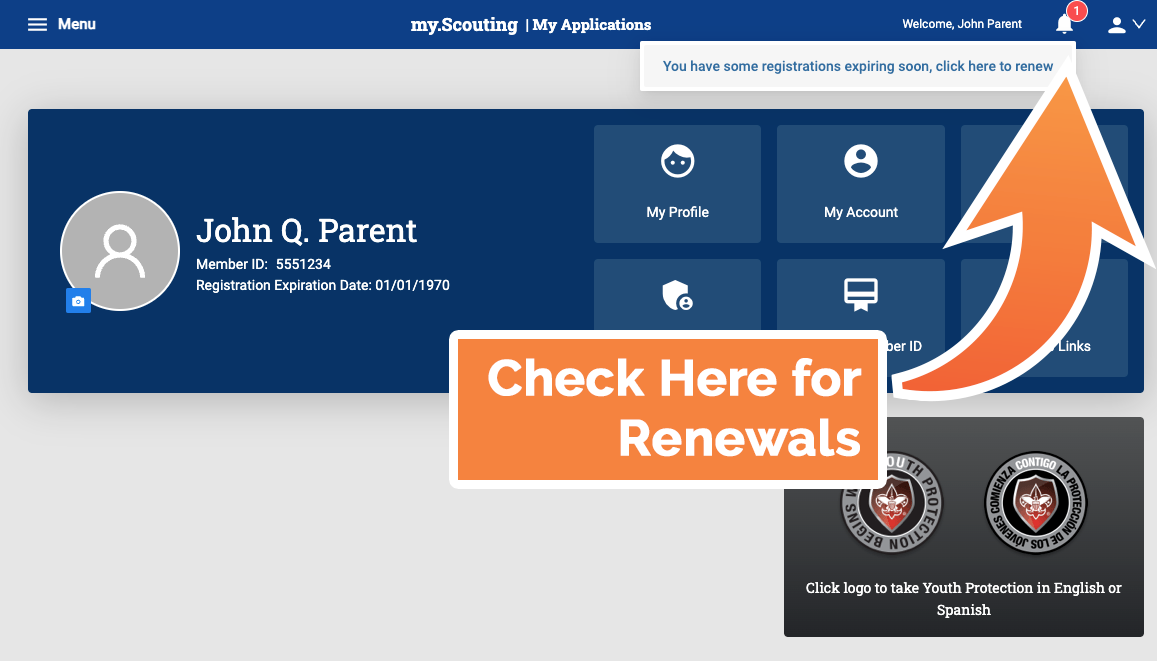Click the camera icon on the profile photo
1157x661 pixels.
tap(78, 300)
